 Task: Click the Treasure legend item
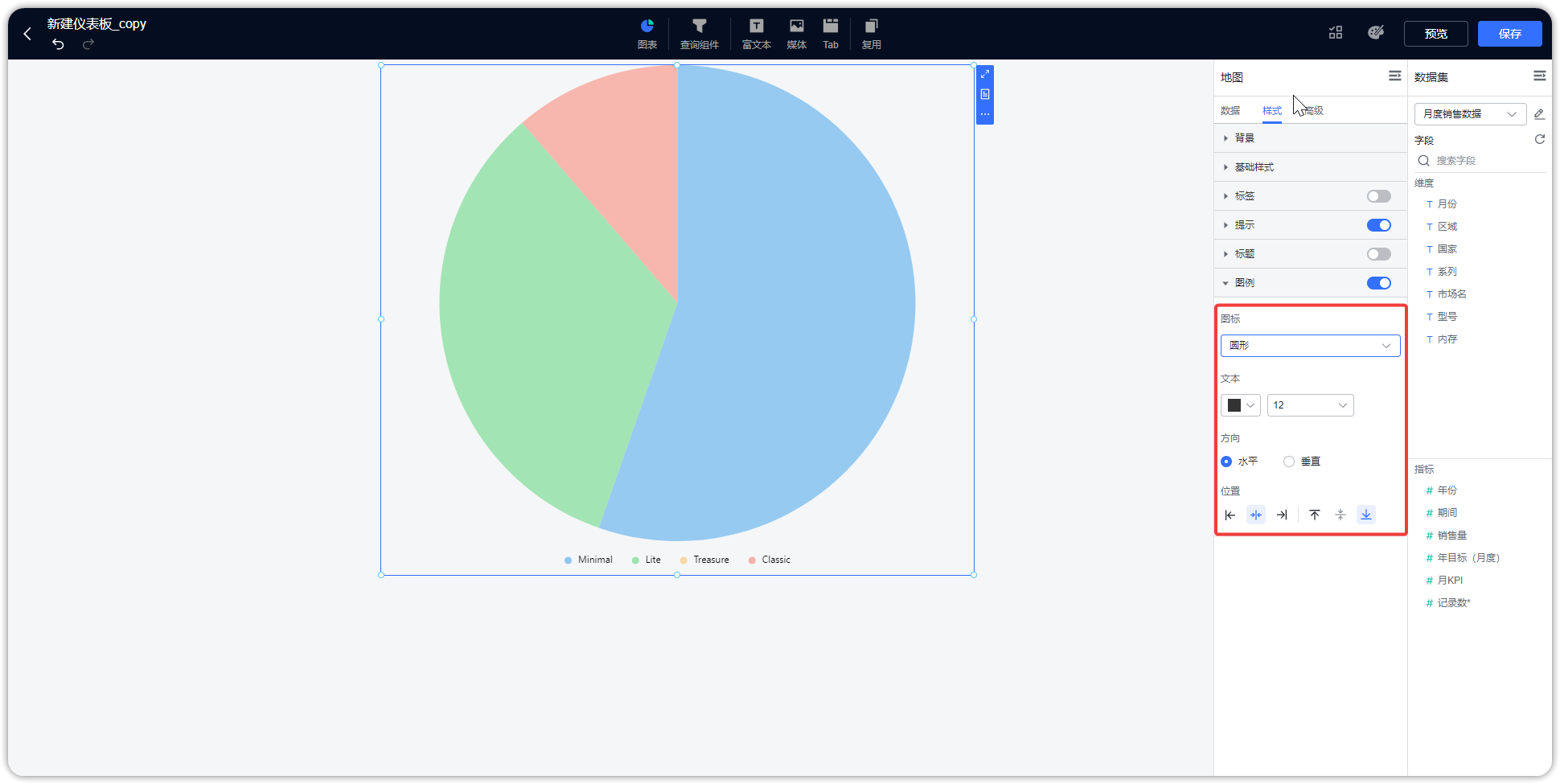704,560
